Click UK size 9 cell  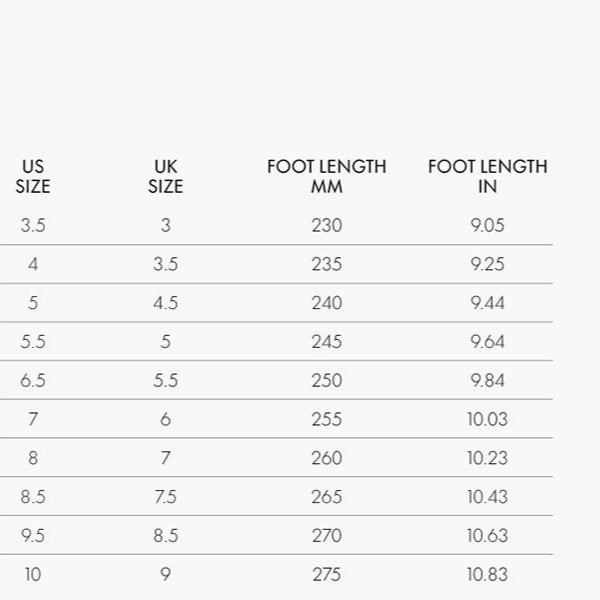[166, 575]
